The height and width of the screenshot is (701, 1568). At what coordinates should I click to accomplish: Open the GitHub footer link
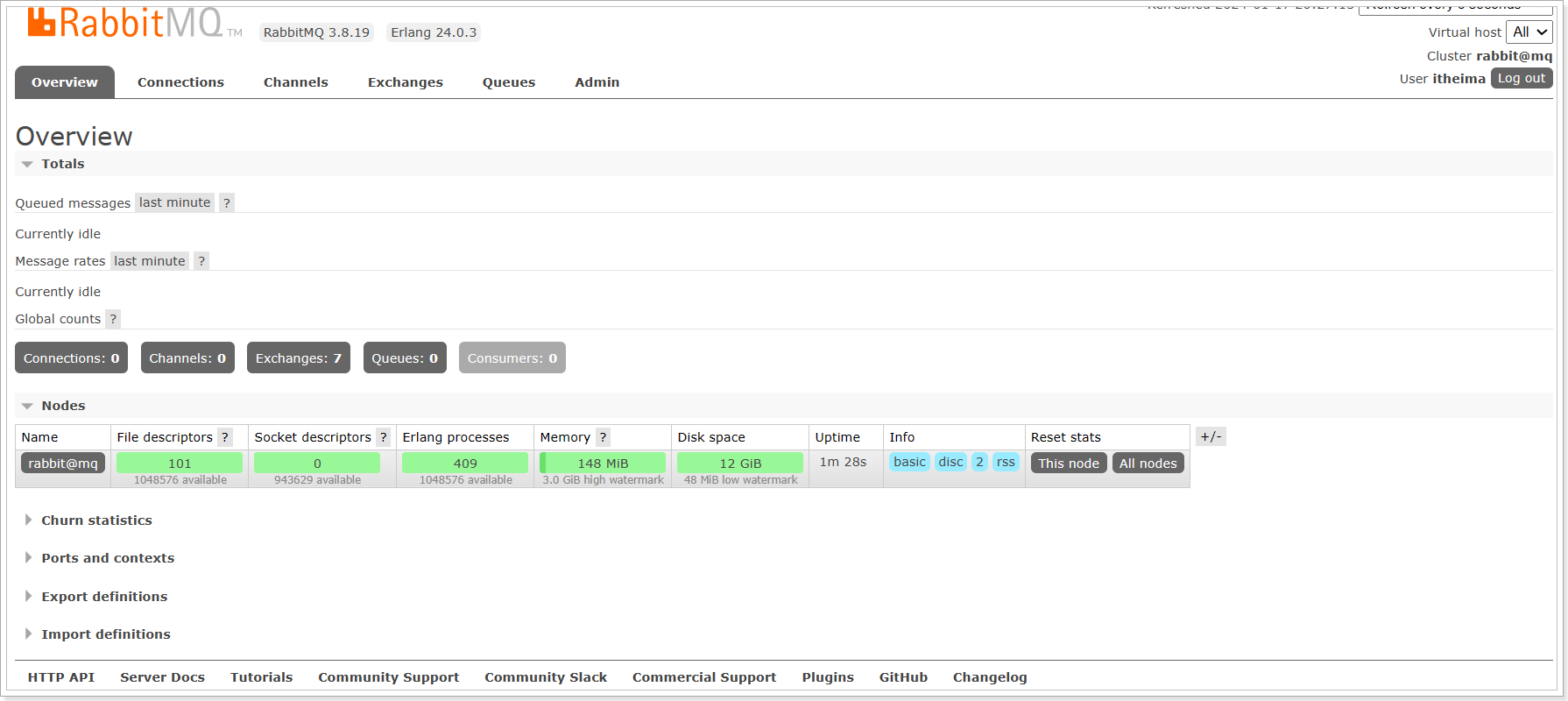pos(903,677)
